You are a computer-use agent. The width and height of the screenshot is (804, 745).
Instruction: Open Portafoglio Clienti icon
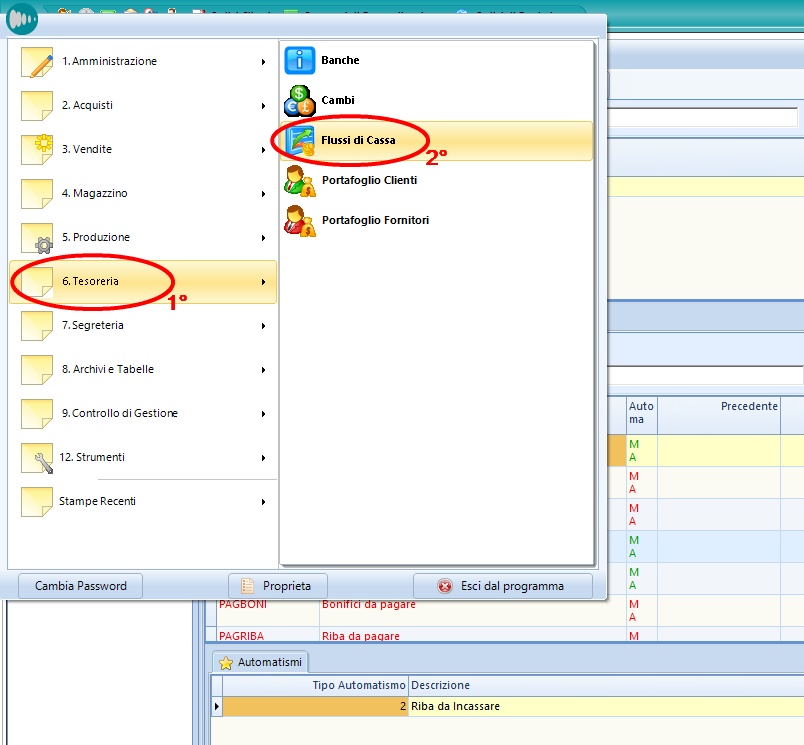click(x=300, y=181)
